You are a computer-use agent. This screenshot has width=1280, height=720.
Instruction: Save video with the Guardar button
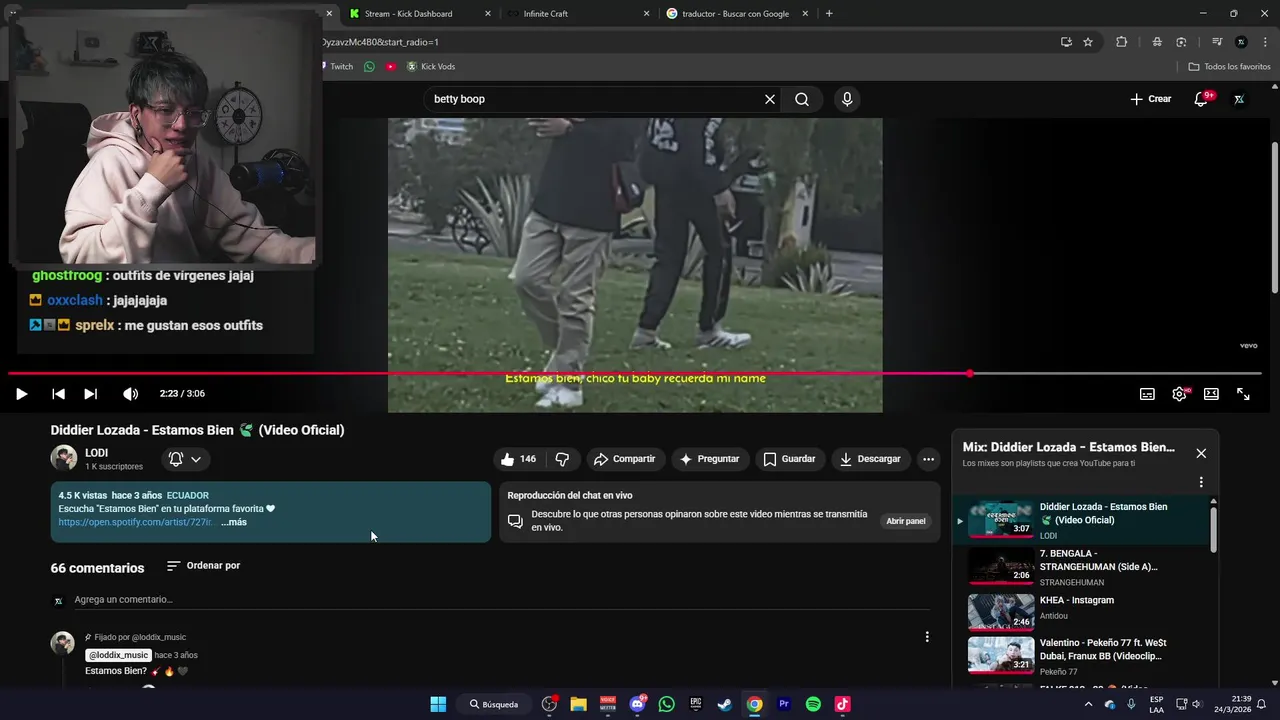tap(789, 459)
